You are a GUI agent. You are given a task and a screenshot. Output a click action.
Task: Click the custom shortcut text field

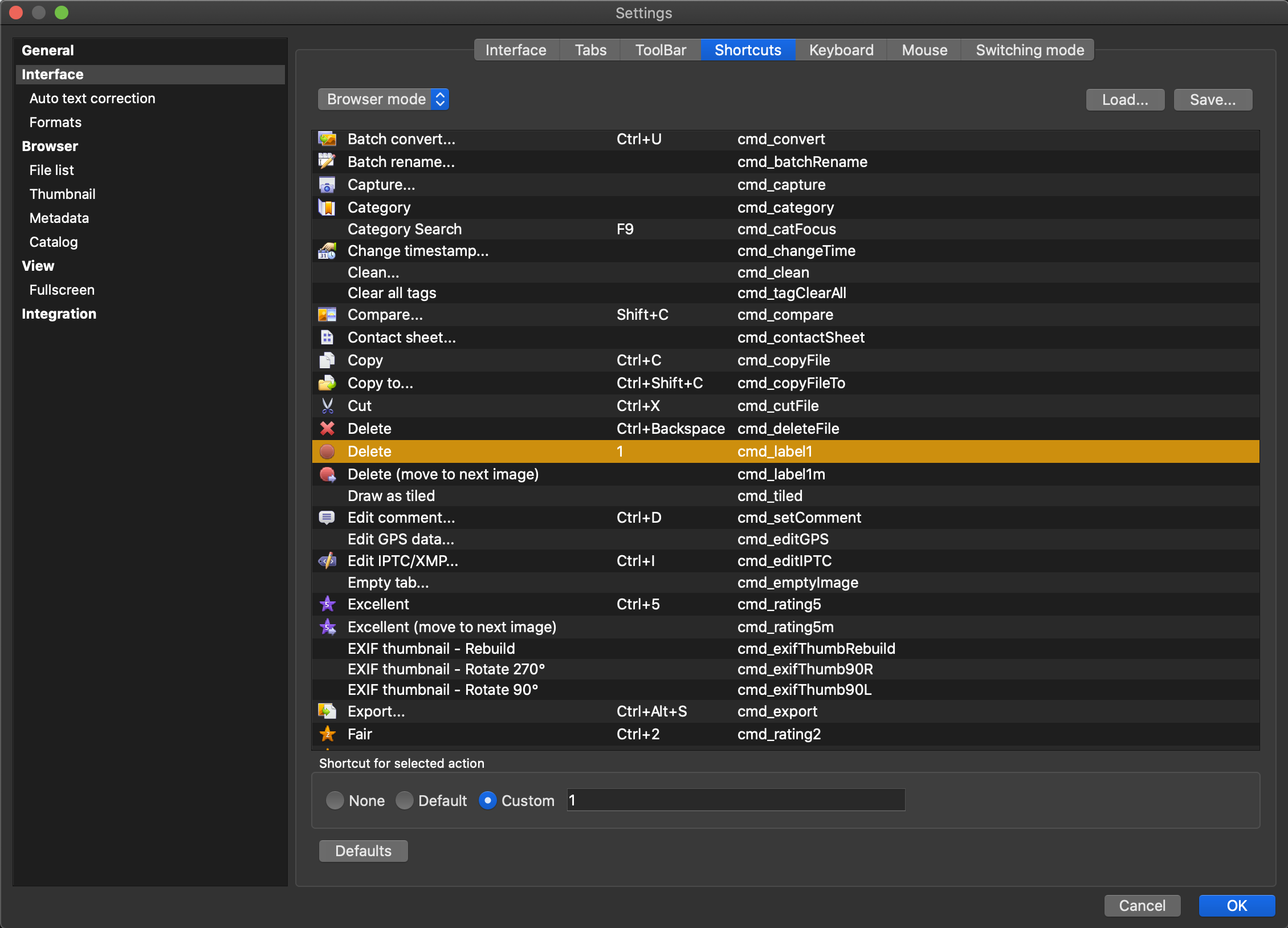point(735,800)
